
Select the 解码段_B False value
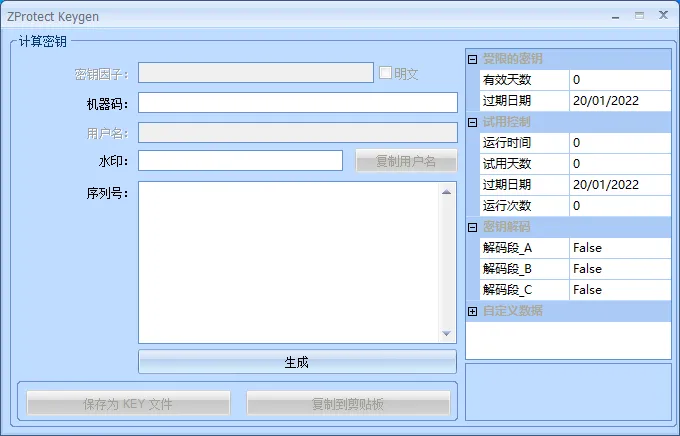click(x=620, y=269)
